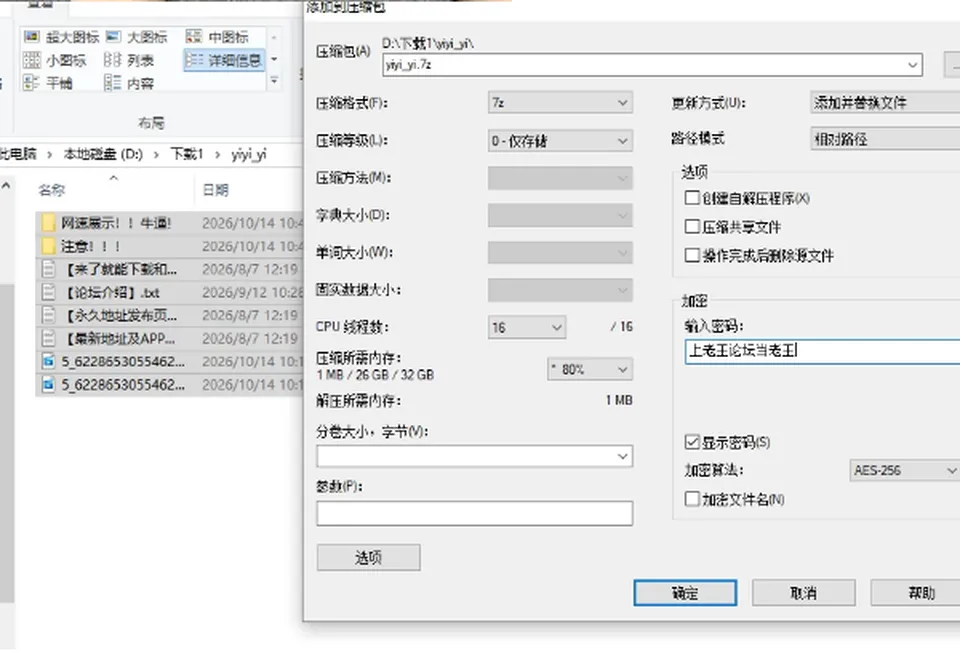Open the 压缩等级 dropdown (0 - 仅存储)
This screenshot has height=651, width=960.
click(x=560, y=141)
